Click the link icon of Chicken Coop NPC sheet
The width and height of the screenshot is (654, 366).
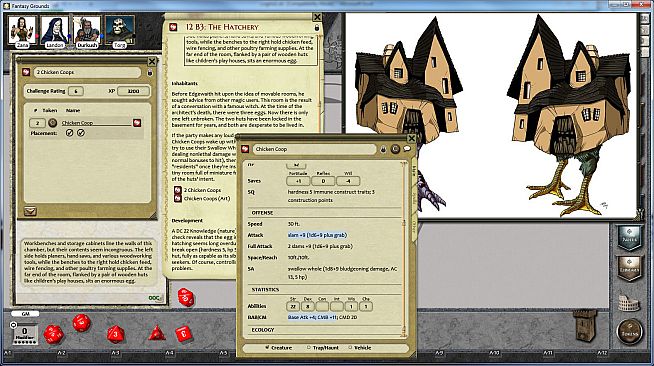(x=245, y=149)
